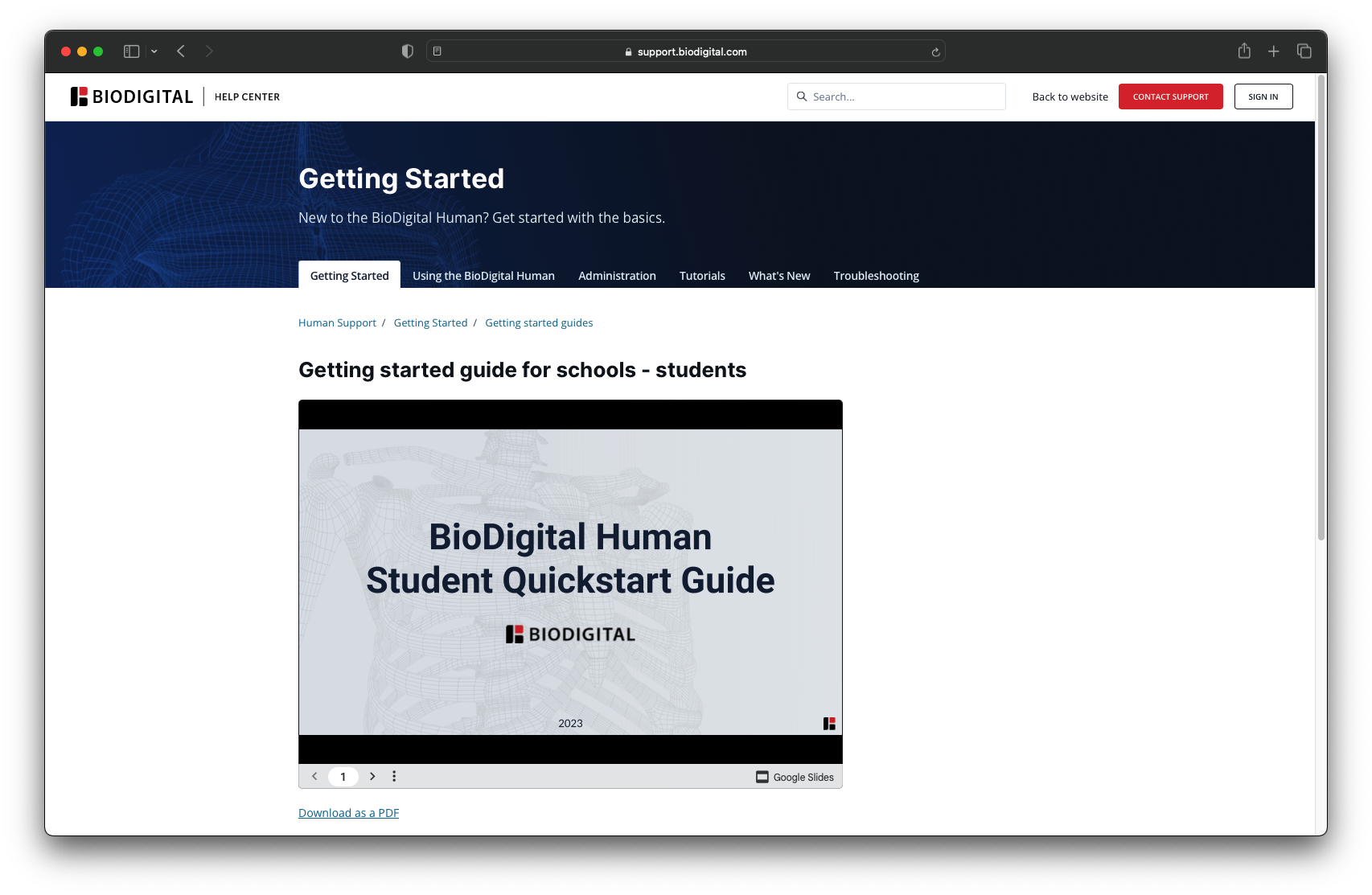Click the CONTACT SUPPORT button
The height and width of the screenshot is (895, 1372).
1170,96
